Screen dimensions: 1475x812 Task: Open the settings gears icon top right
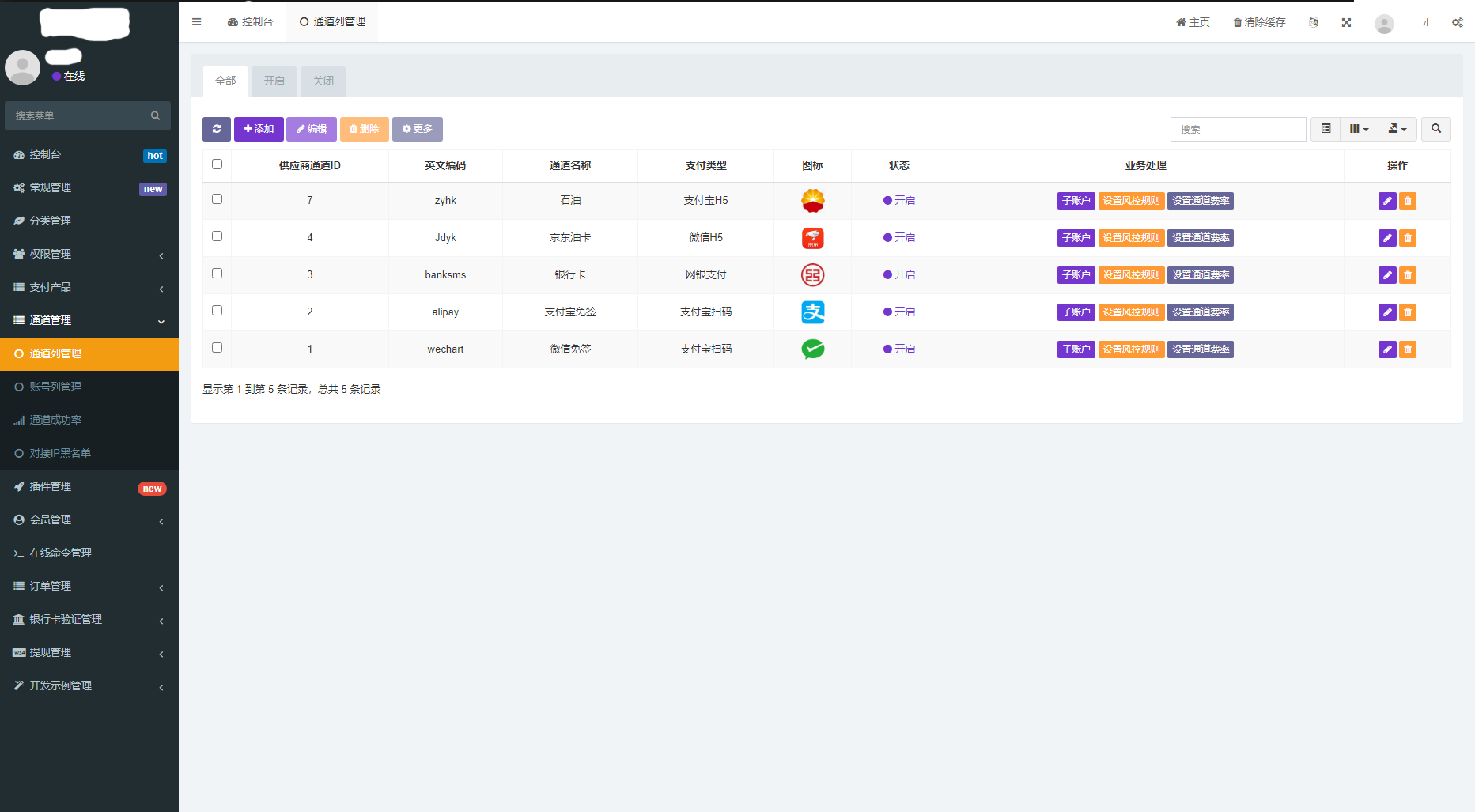pos(1457,22)
